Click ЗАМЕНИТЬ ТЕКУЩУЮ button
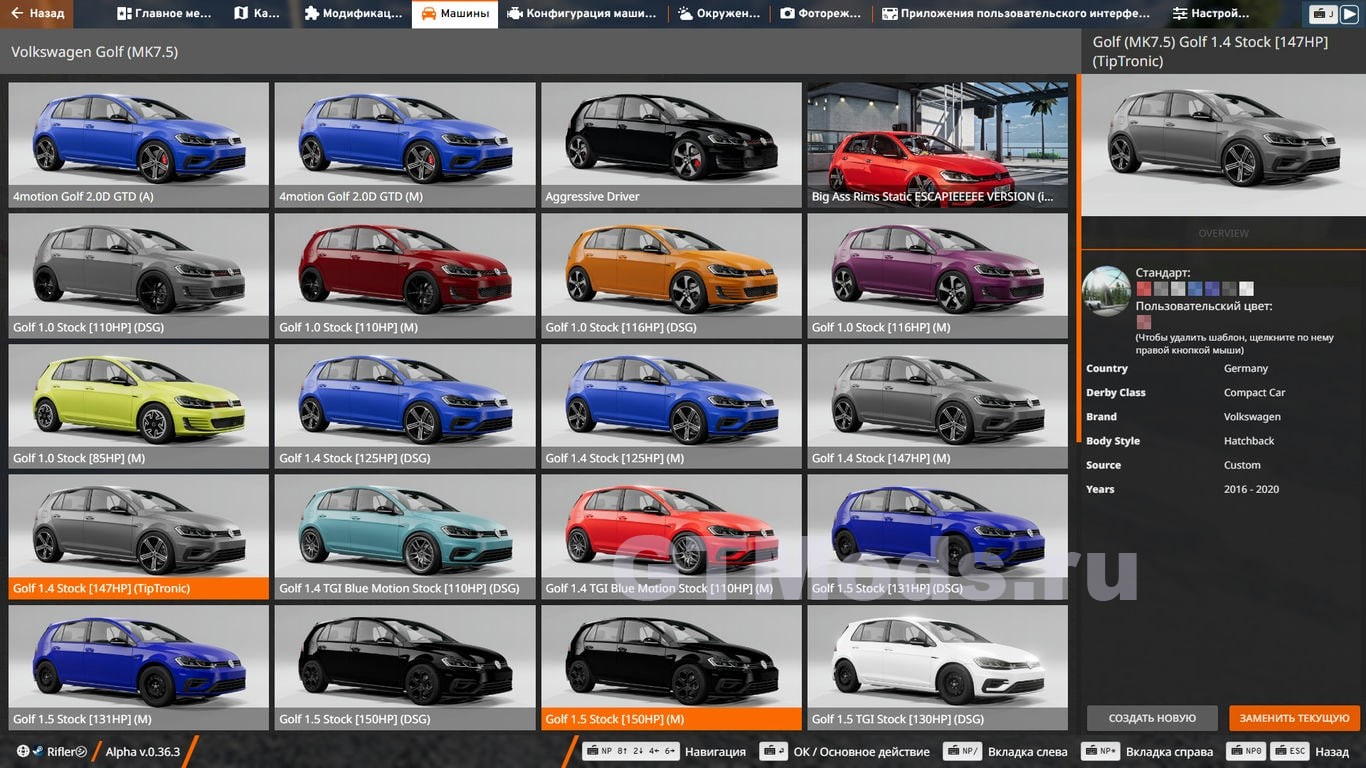Screen dimensions: 1366x768 coord(1295,718)
